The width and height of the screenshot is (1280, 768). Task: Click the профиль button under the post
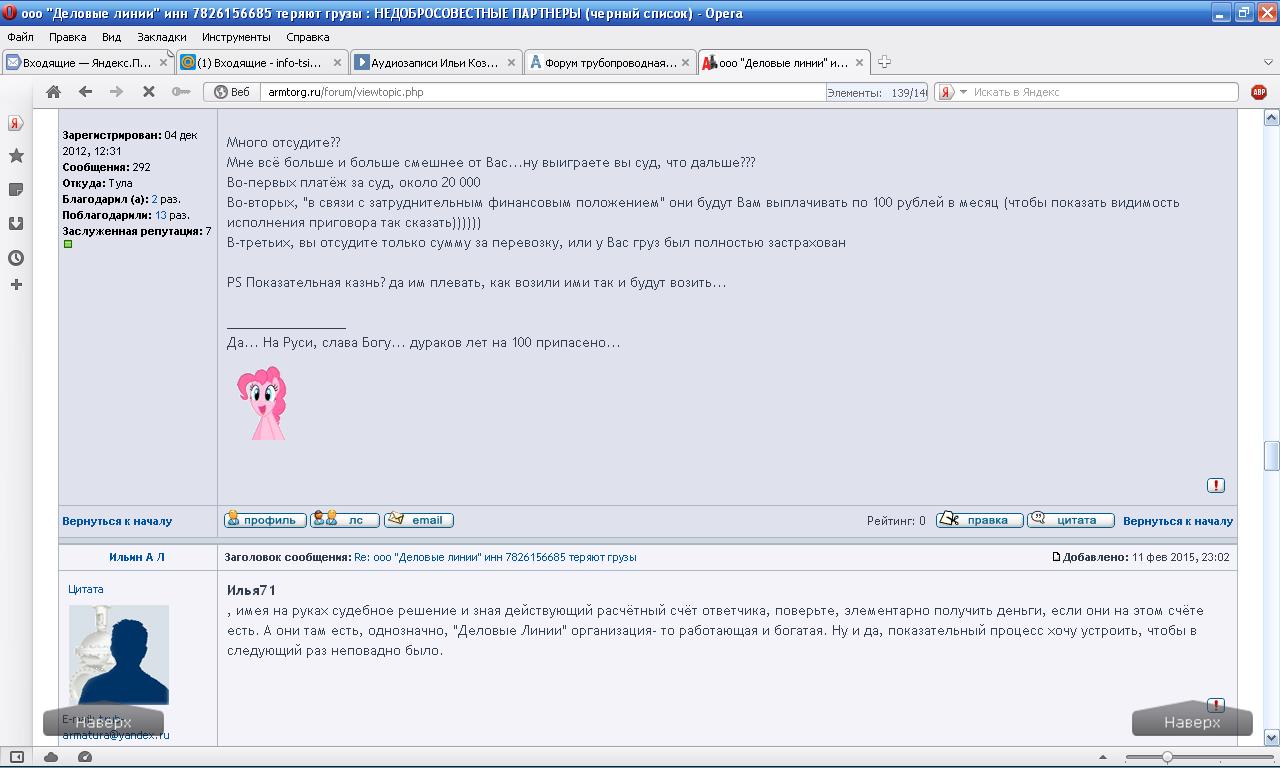265,520
